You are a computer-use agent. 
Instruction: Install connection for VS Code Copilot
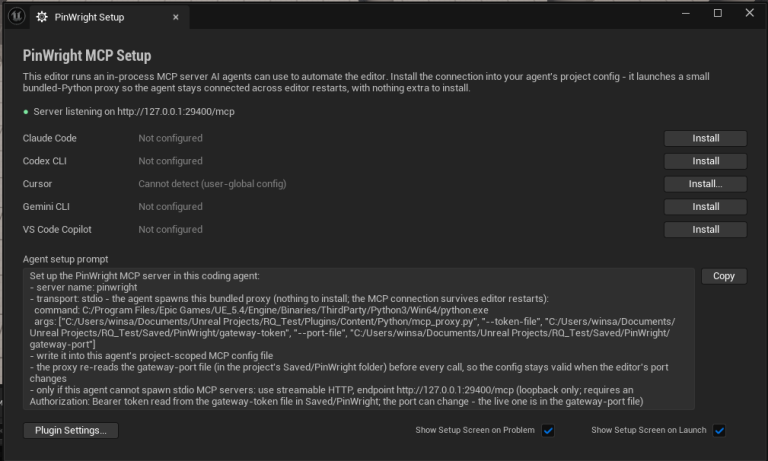(705, 230)
